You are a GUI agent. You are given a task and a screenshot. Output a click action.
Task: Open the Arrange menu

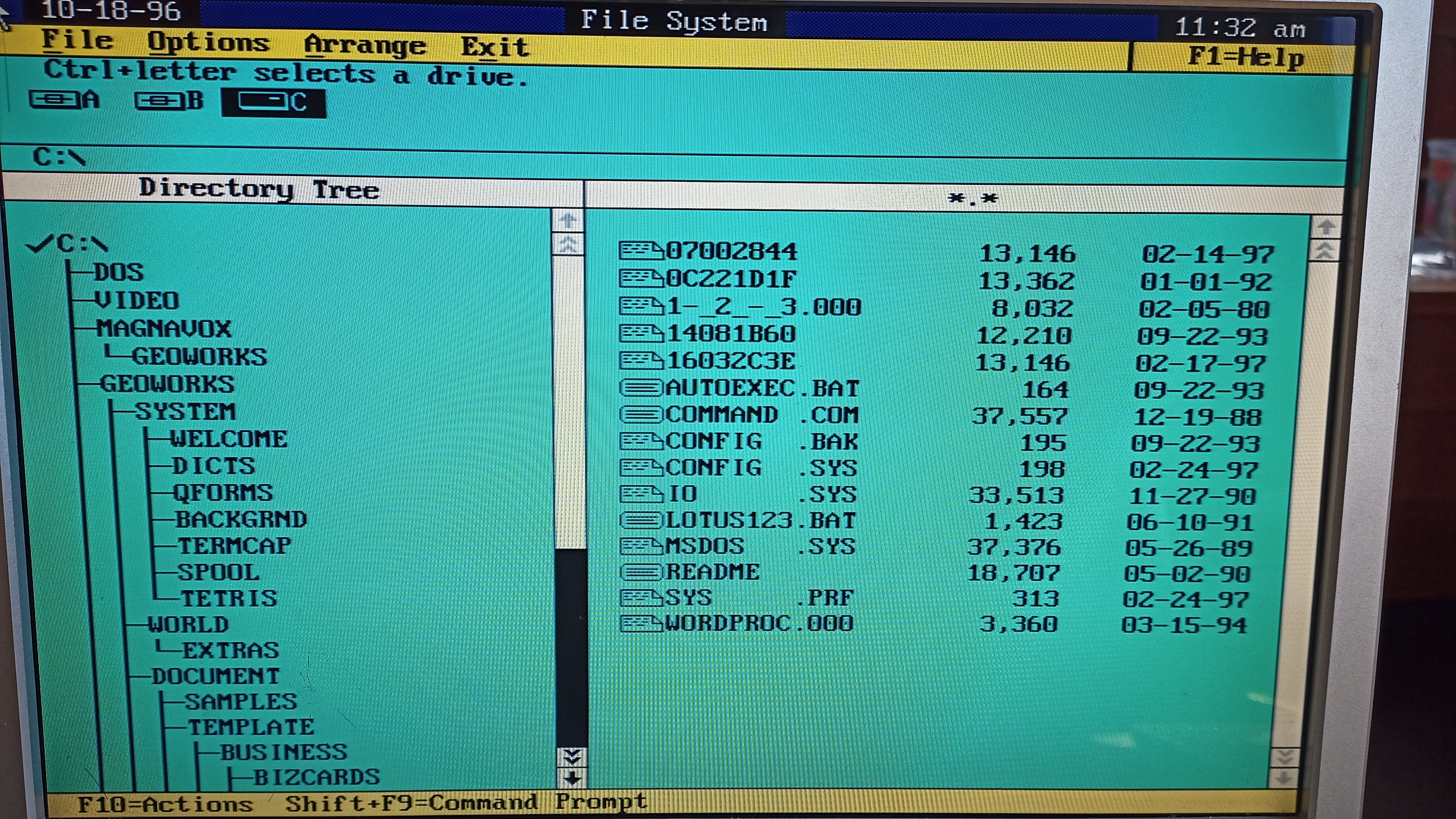pyautogui.click(x=364, y=46)
